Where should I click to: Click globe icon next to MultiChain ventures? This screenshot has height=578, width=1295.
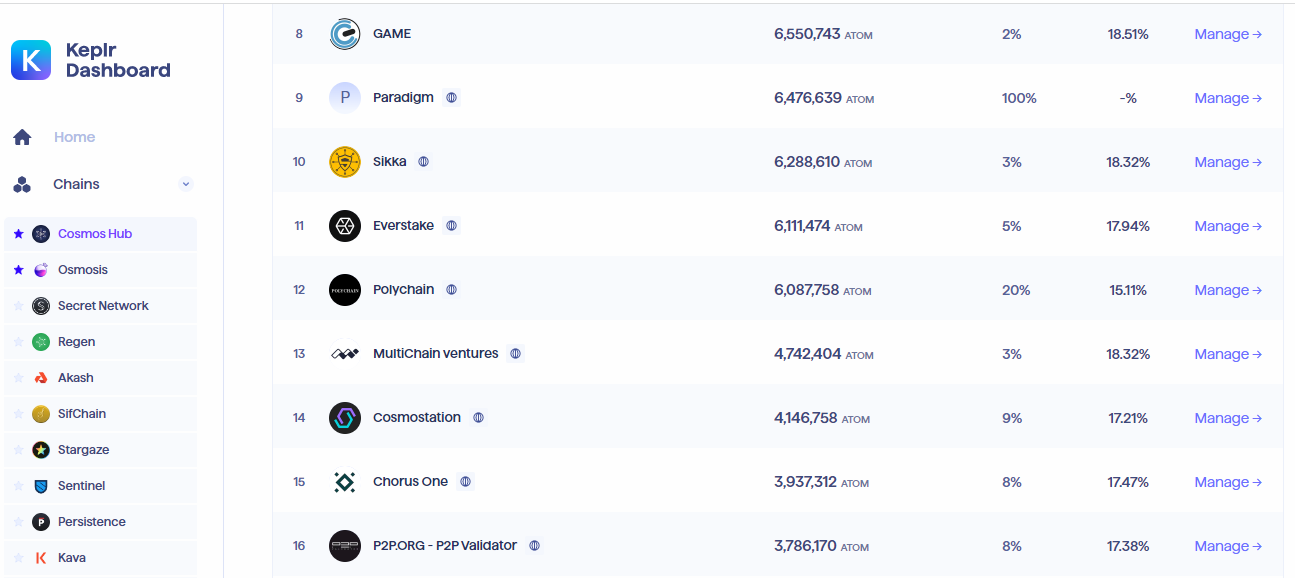516,354
